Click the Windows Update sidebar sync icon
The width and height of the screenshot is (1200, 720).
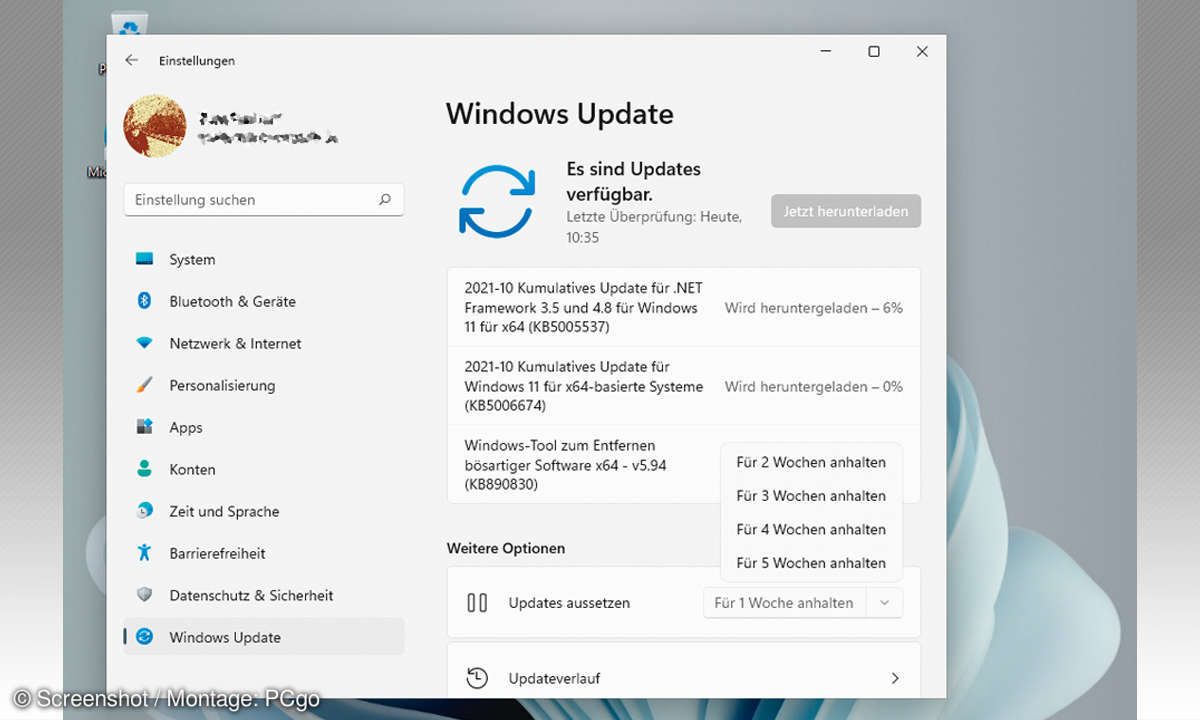[x=144, y=637]
